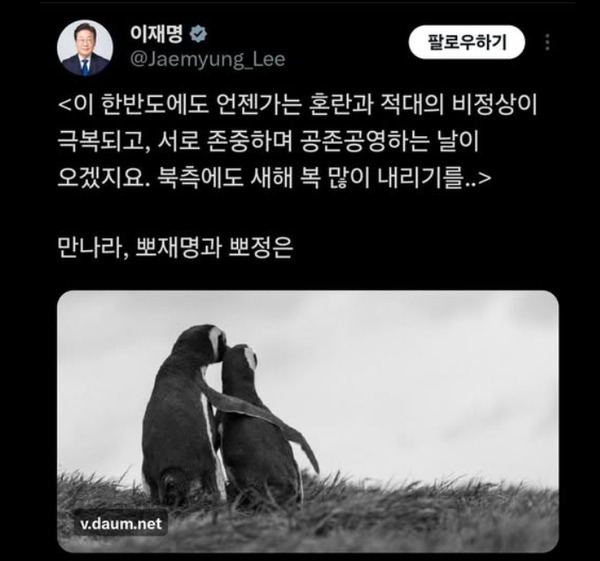Image resolution: width=600 pixels, height=561 pixels.
Task: Open the penguin photo link preview card
Action: click(x=308, y=421)
